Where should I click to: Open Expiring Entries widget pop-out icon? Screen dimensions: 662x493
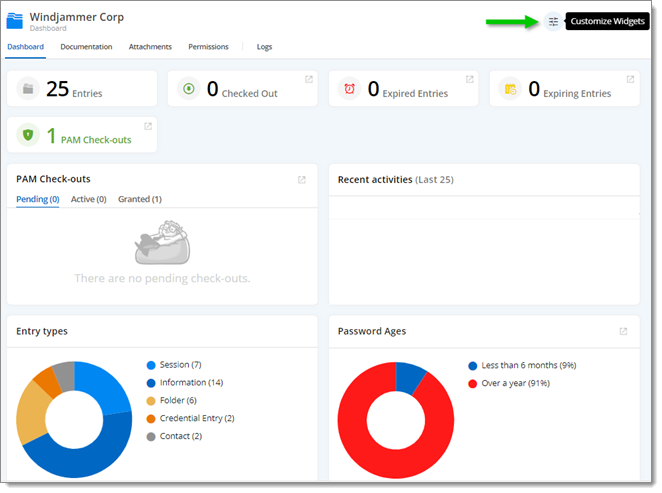[x=630, y=79]
